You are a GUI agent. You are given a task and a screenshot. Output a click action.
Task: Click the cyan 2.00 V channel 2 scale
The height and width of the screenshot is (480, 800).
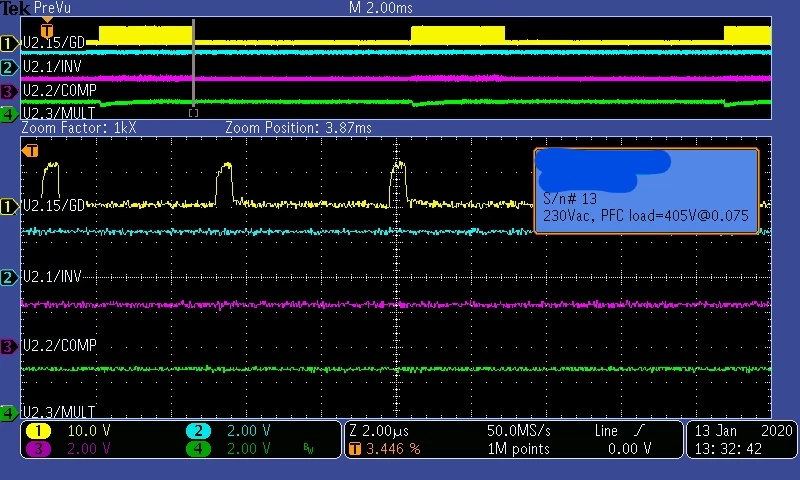[x=248, y=431]
